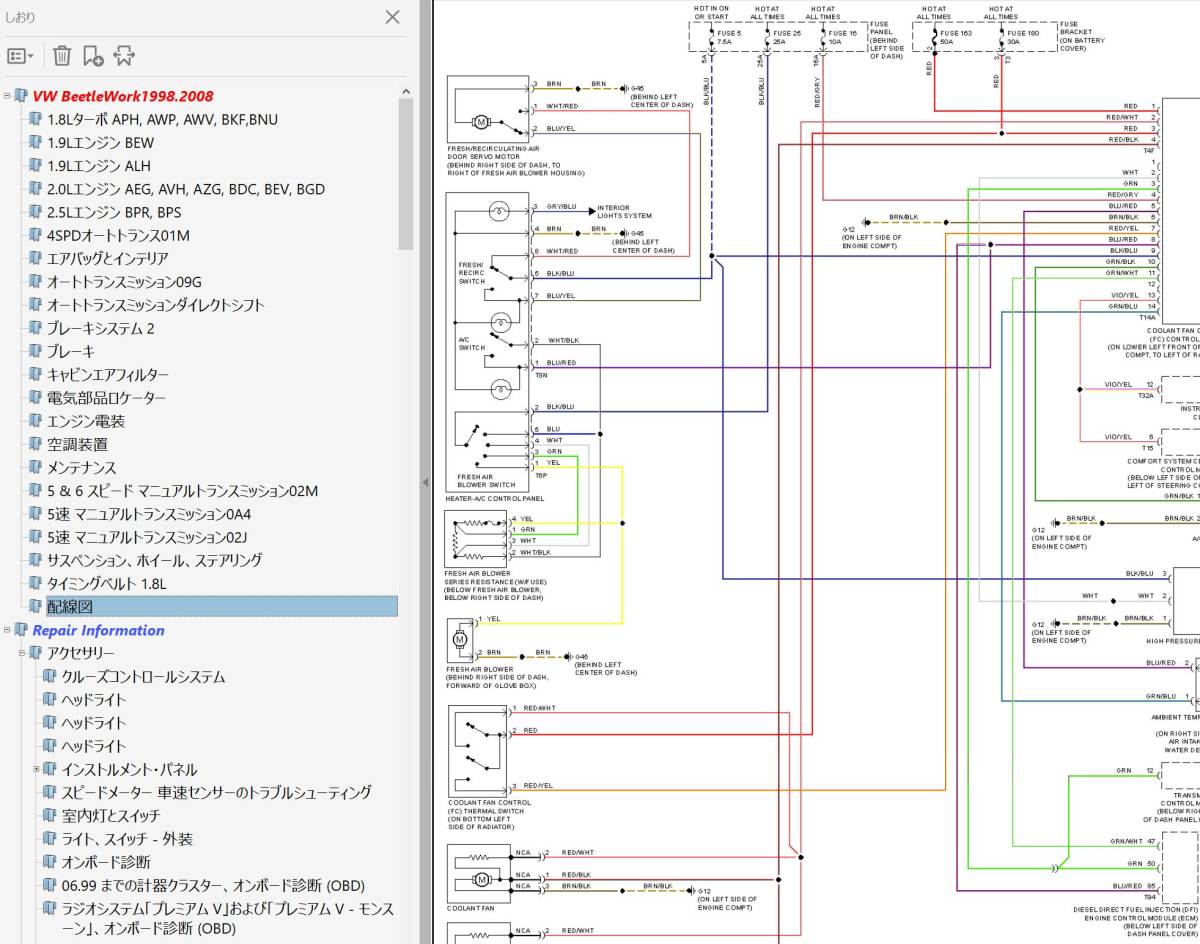The width and height of the screenshot is (1200, 944).
Task: Click the COOLANT FAN label in diagram
Action: pos(472,909)
